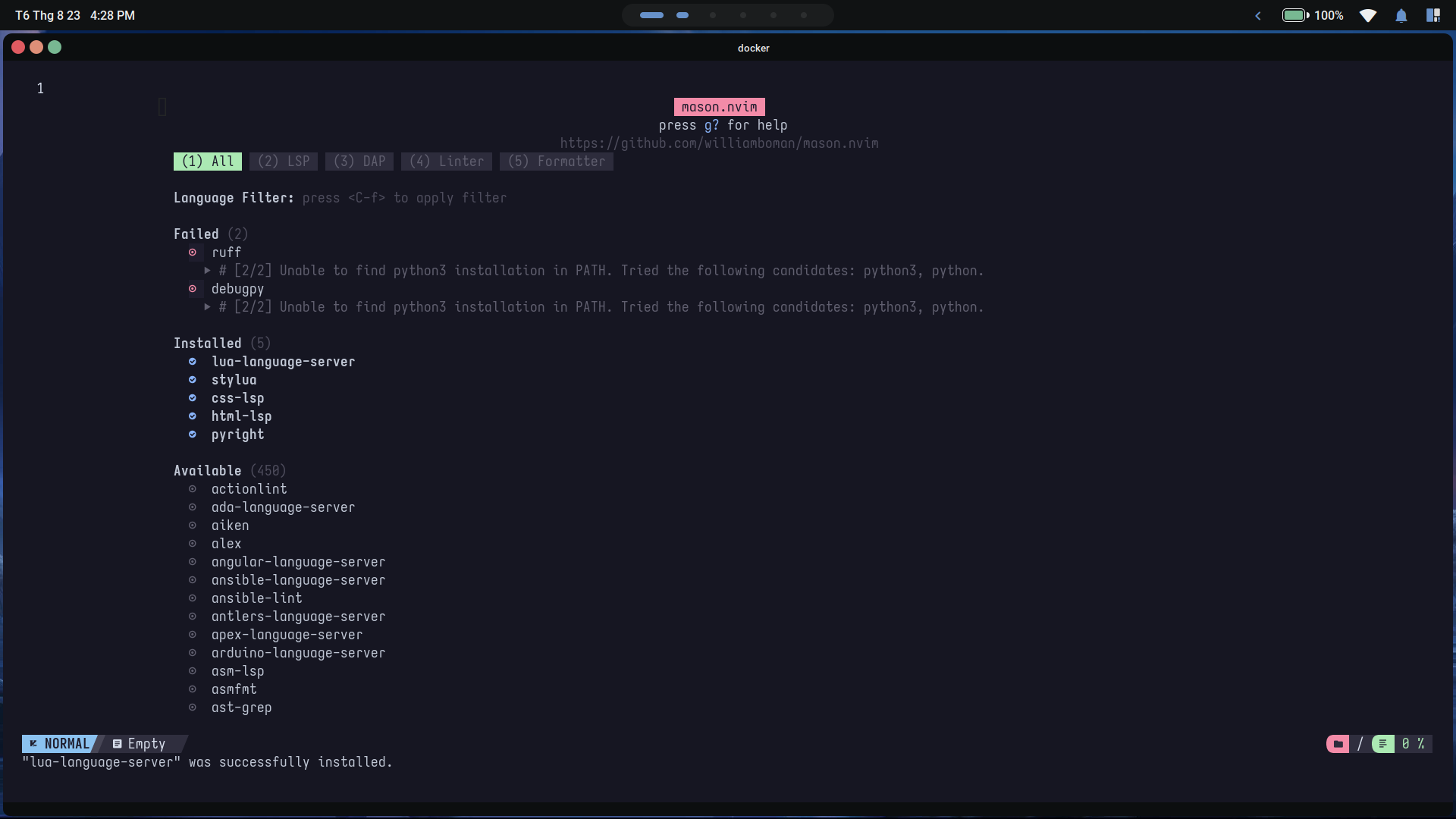
Task: Click the failed icon beside debugpy
Action: point(193,289)
